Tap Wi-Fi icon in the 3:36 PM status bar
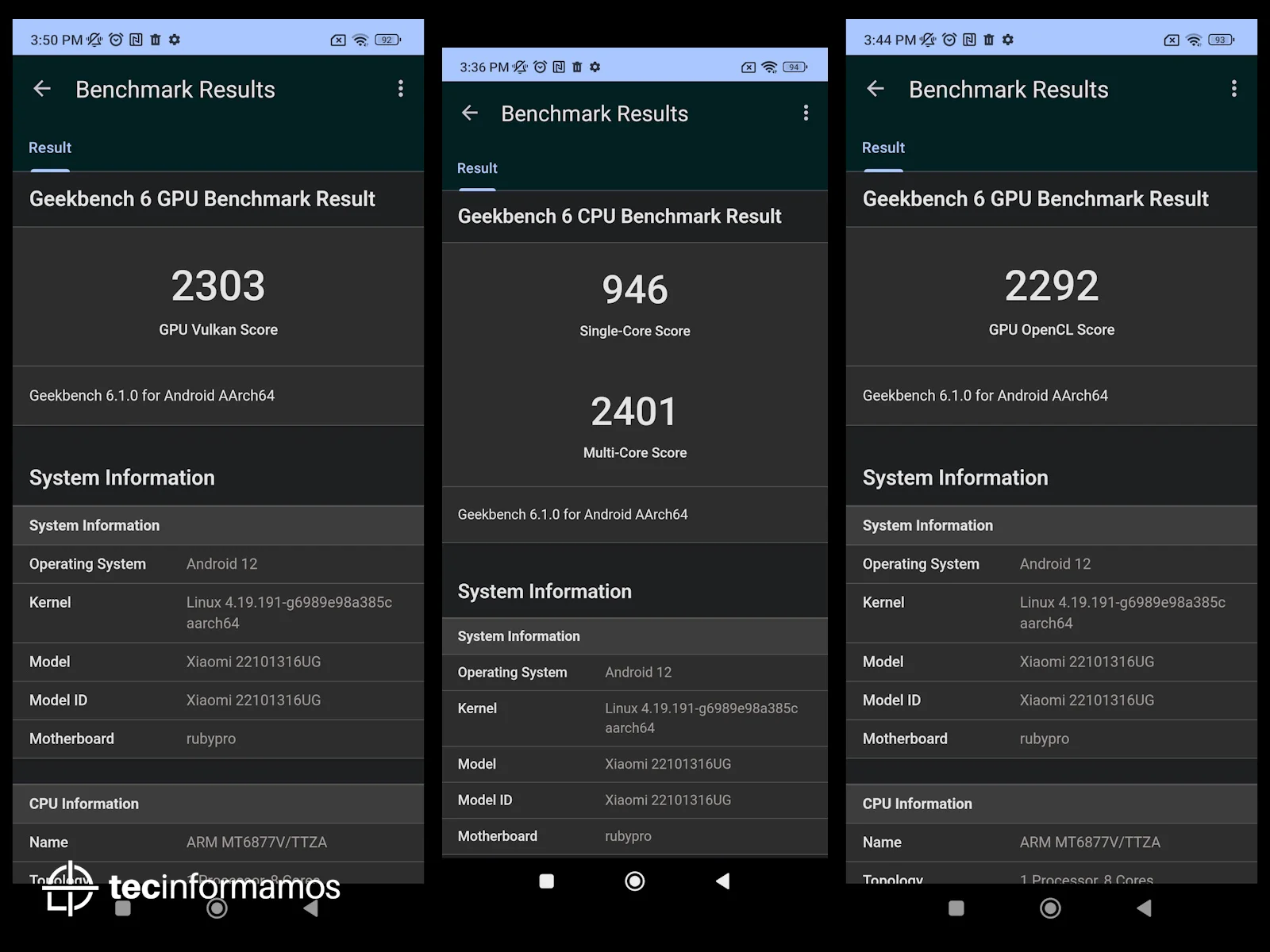This screenshot has height=952, width=1270. (768, 67)
